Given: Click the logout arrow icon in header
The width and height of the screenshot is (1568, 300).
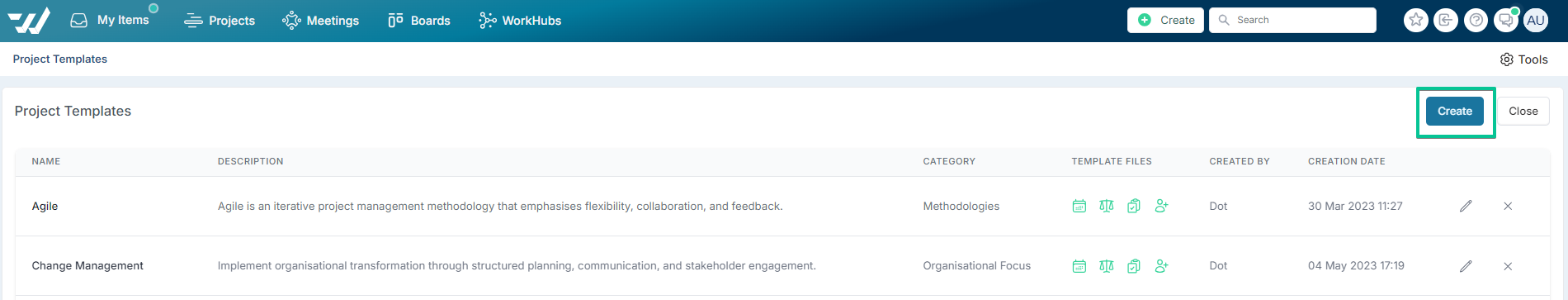Looking at the screenshot, I should (x=1445, y=20).
